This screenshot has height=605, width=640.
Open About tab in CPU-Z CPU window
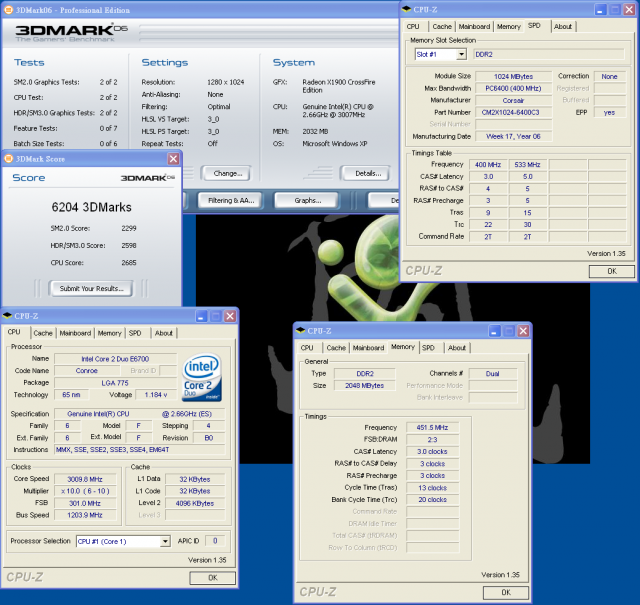coord(164,333)
